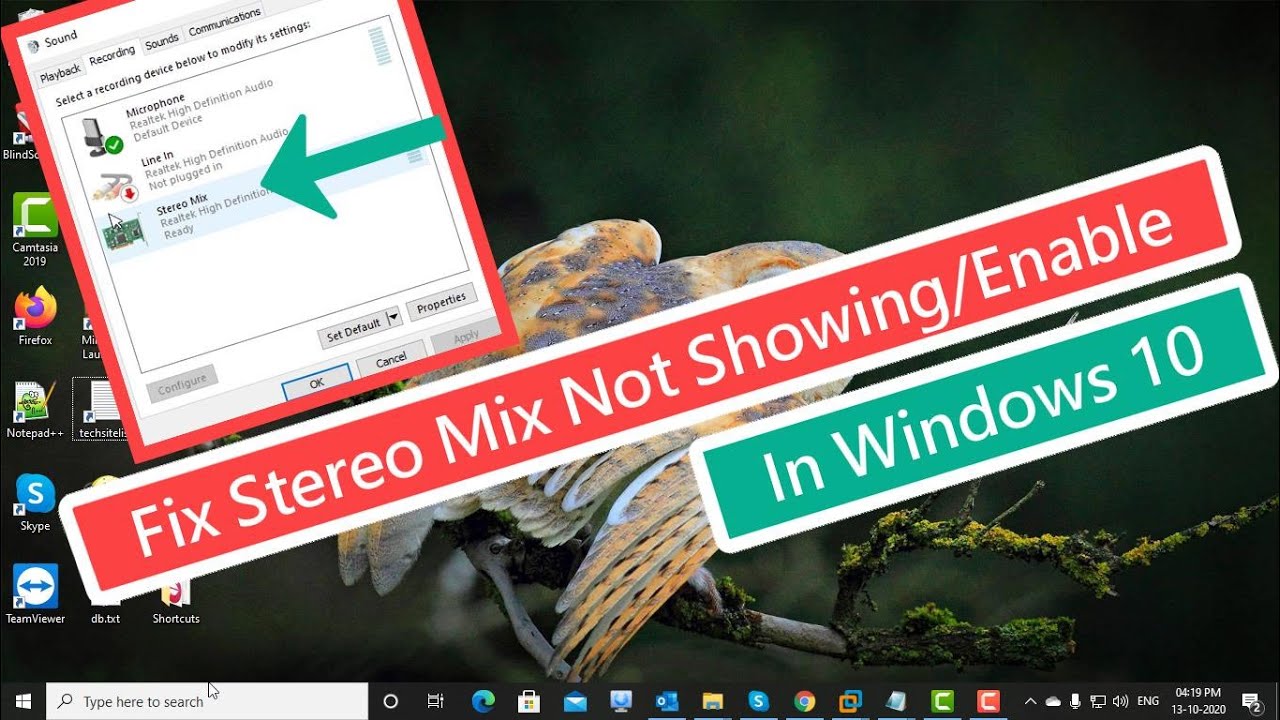Open the volume speaker tray icon
The height and width of the screenshot is (720, 1280).
(x=1120, y=701)
